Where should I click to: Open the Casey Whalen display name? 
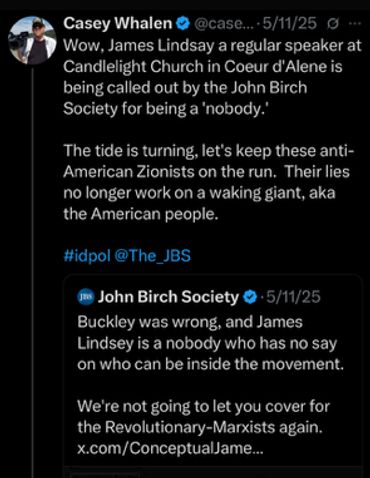(118, 24)
